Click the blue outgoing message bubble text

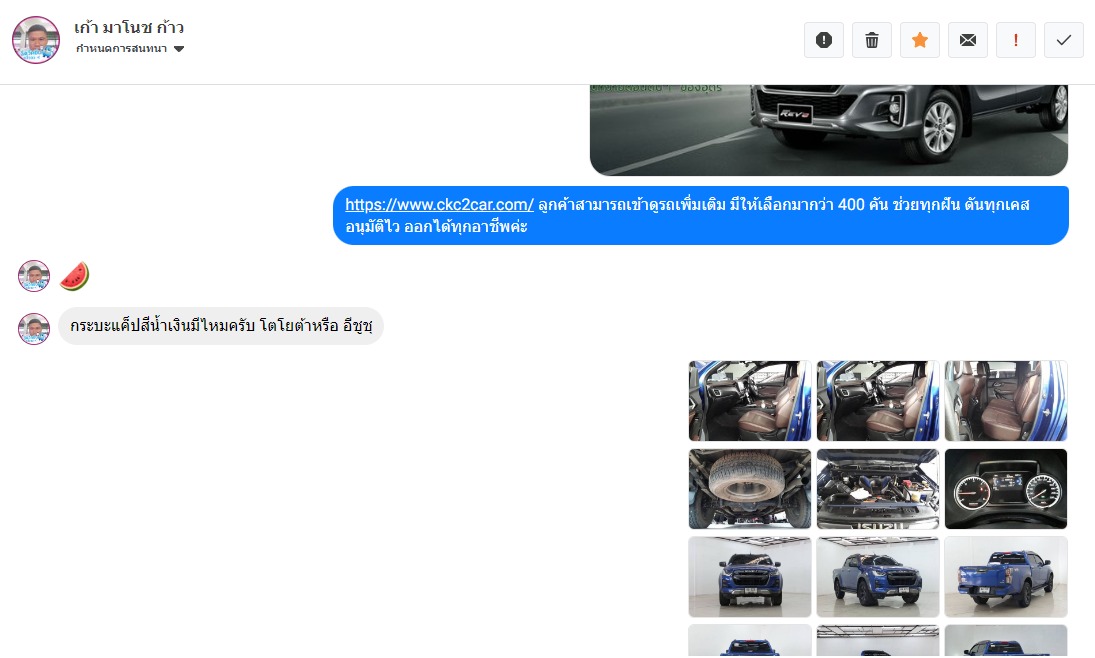point(700,215)
